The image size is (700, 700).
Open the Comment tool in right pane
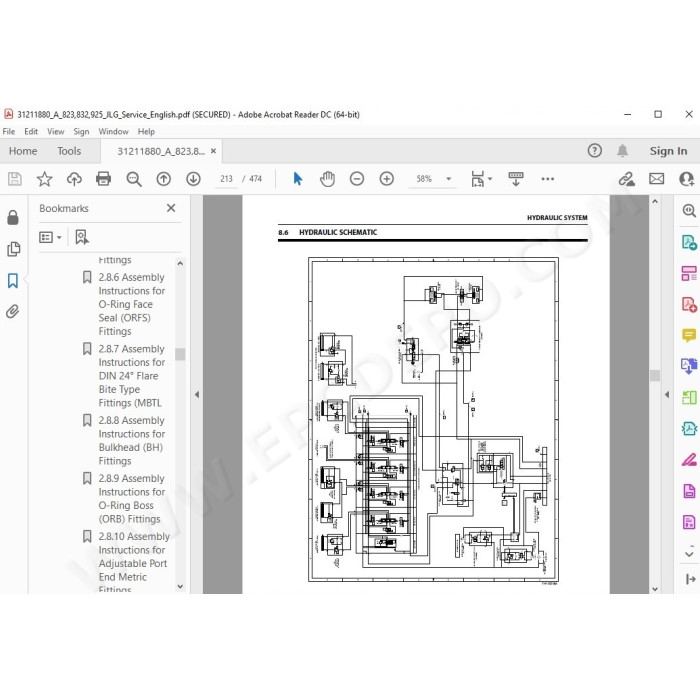coord(689,335)
